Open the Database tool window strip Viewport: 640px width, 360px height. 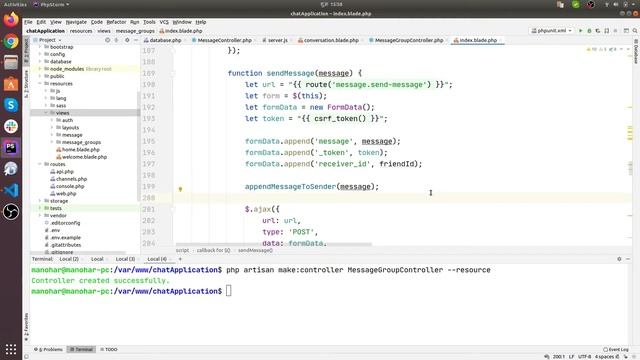[x=636, y=51]
